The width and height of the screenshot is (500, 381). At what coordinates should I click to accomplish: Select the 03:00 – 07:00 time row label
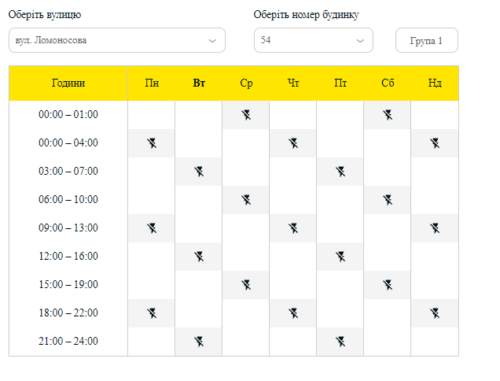coord(68,171)
